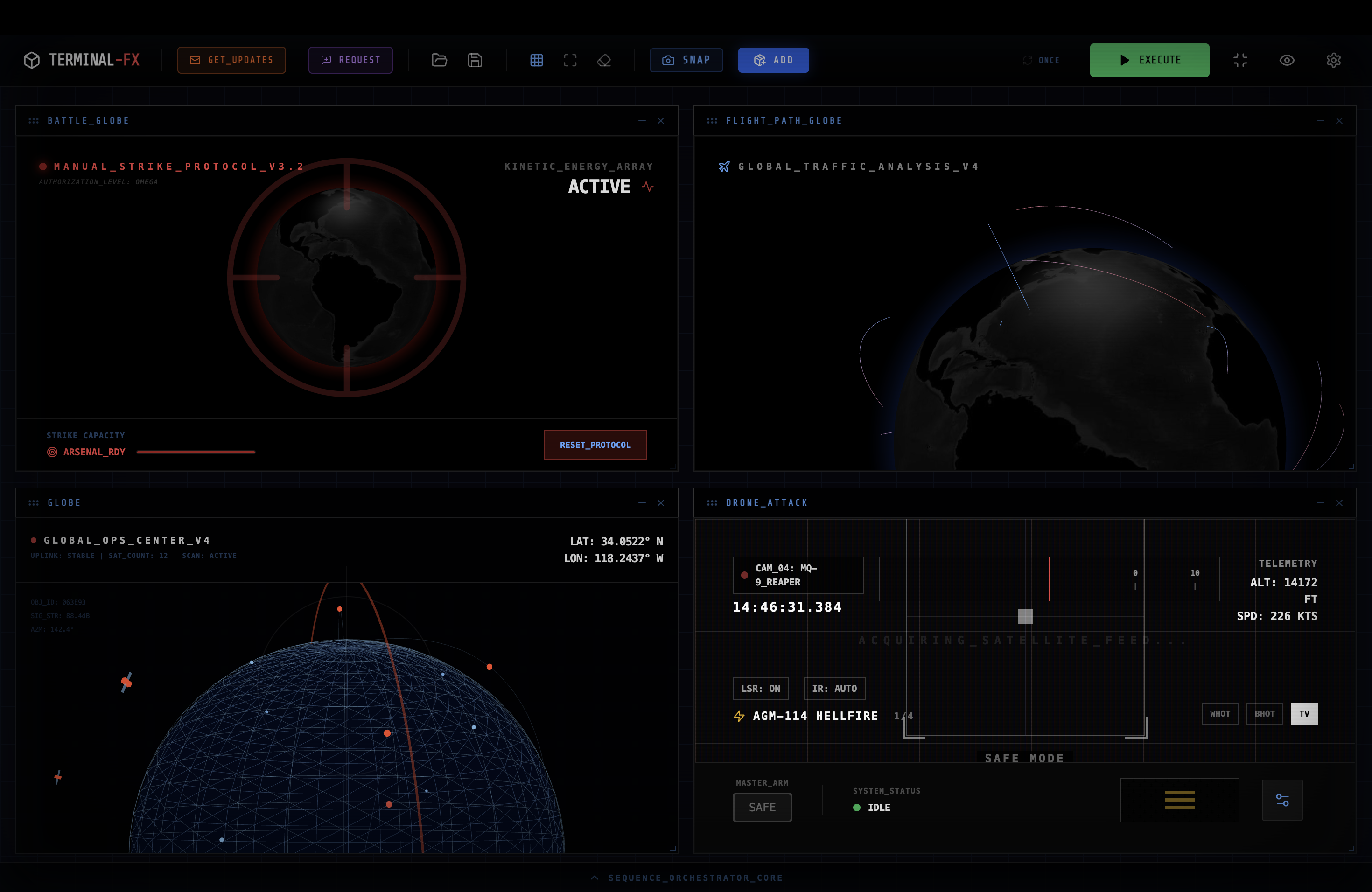This screenshot has height=892, width=1372.
Task: Click the CAM_04: MQ-9_REAPER feed label
Action: click(x=798, y=575)
